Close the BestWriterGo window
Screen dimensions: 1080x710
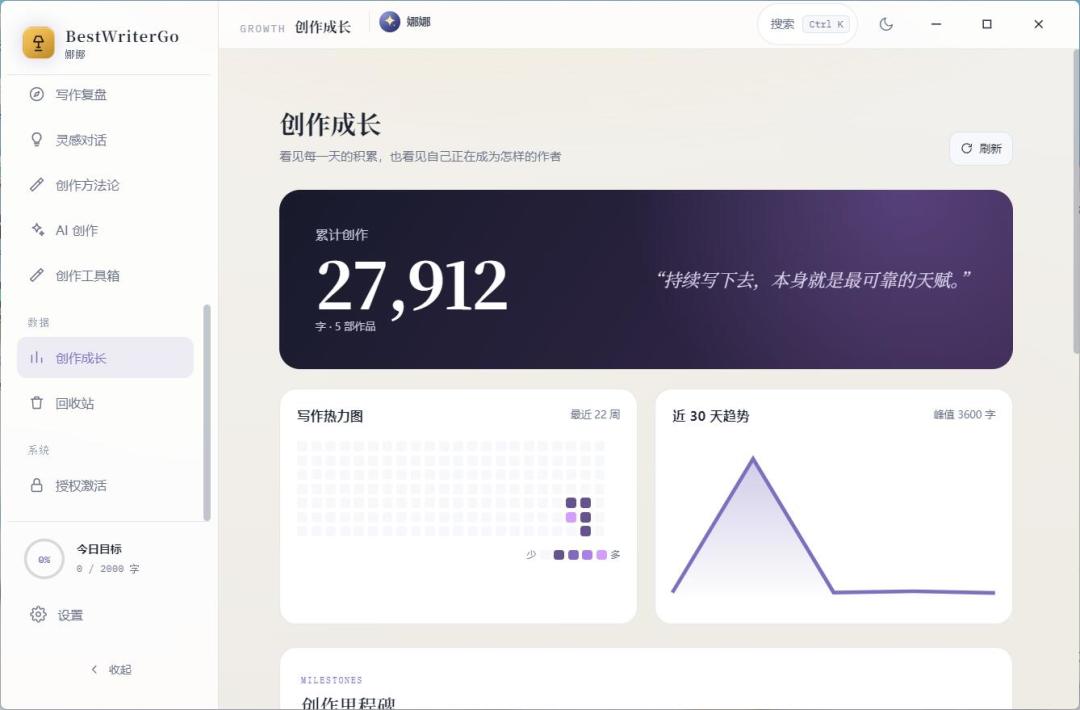1039,24
